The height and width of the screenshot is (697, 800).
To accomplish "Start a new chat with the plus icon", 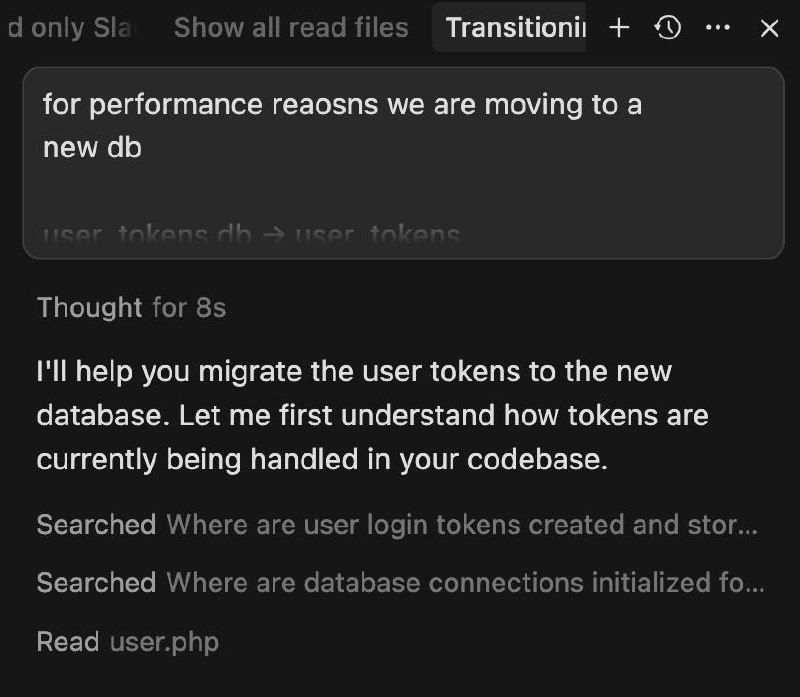I will click(x=619, y=28).
